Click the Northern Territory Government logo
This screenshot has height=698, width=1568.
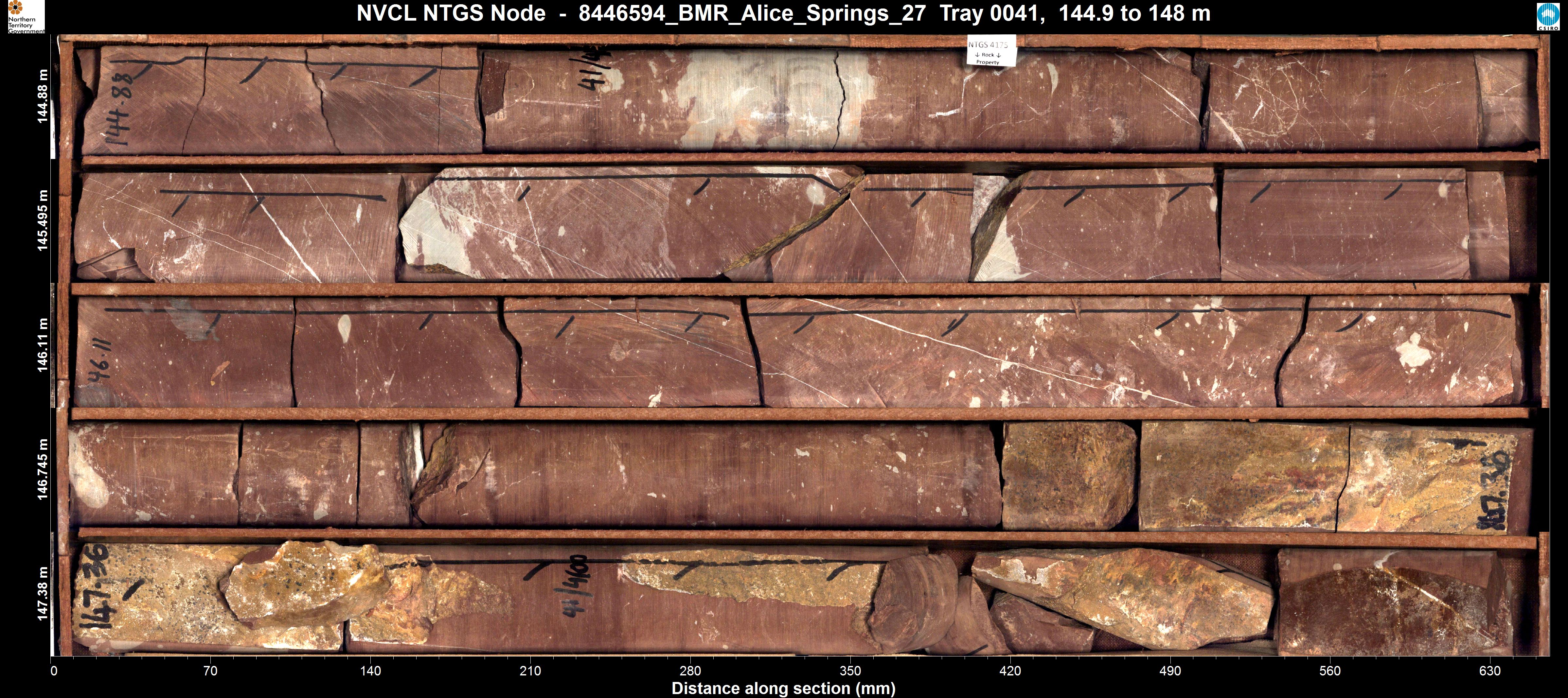coord(23,16)
